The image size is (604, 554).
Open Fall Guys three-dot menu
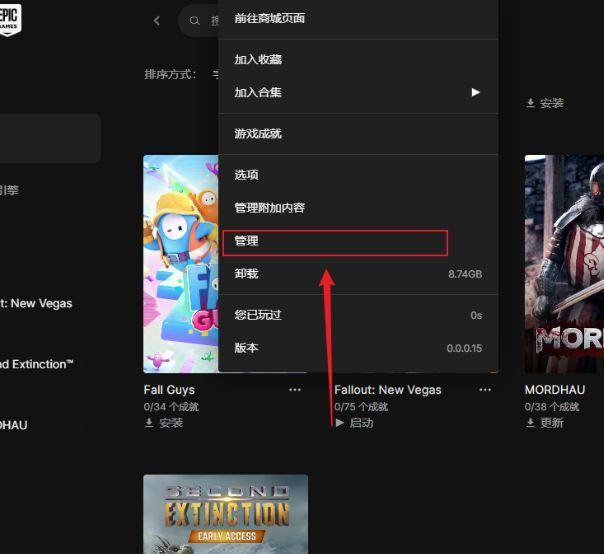295,390
